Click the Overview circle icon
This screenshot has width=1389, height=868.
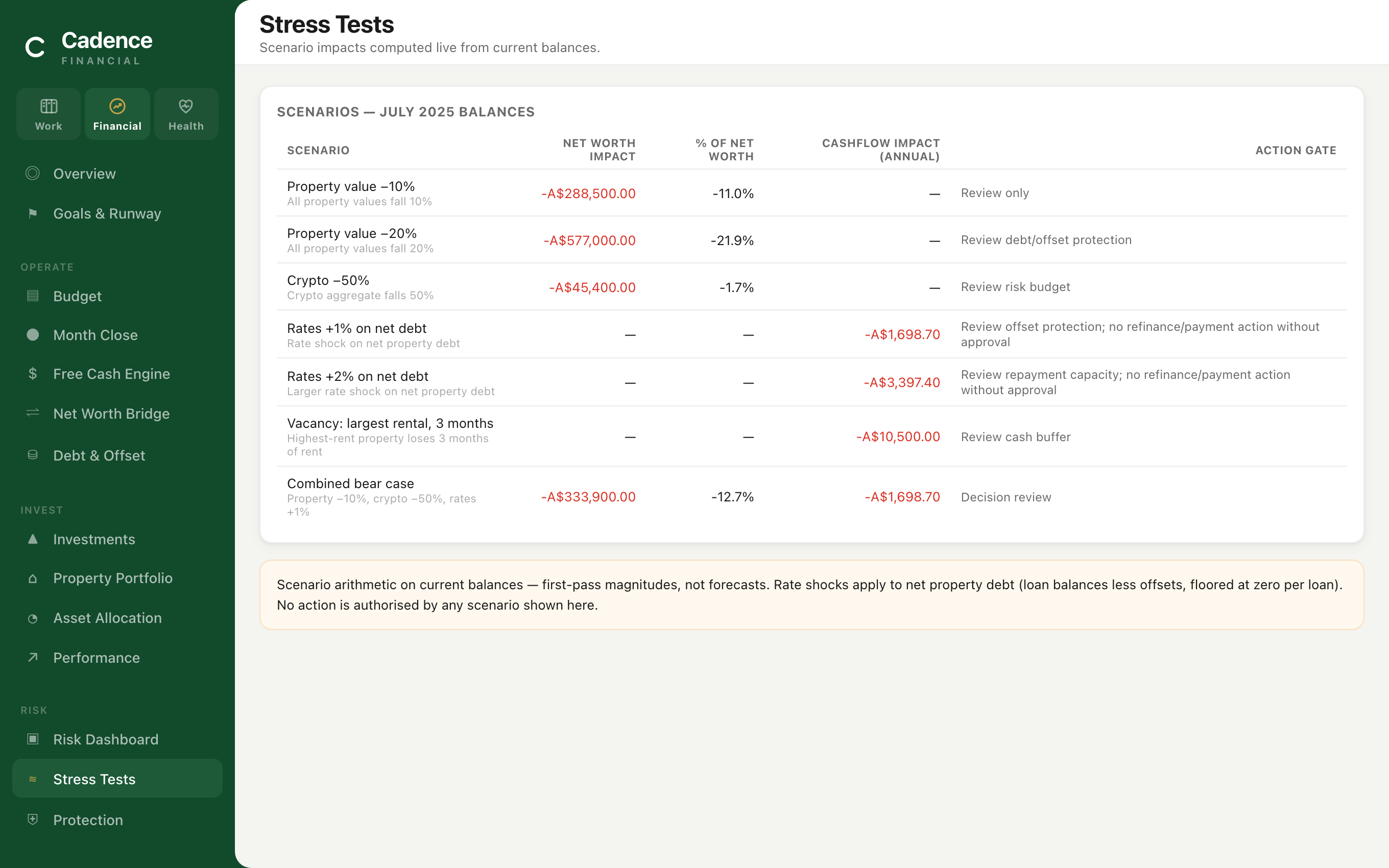click(x=33, y=174)
